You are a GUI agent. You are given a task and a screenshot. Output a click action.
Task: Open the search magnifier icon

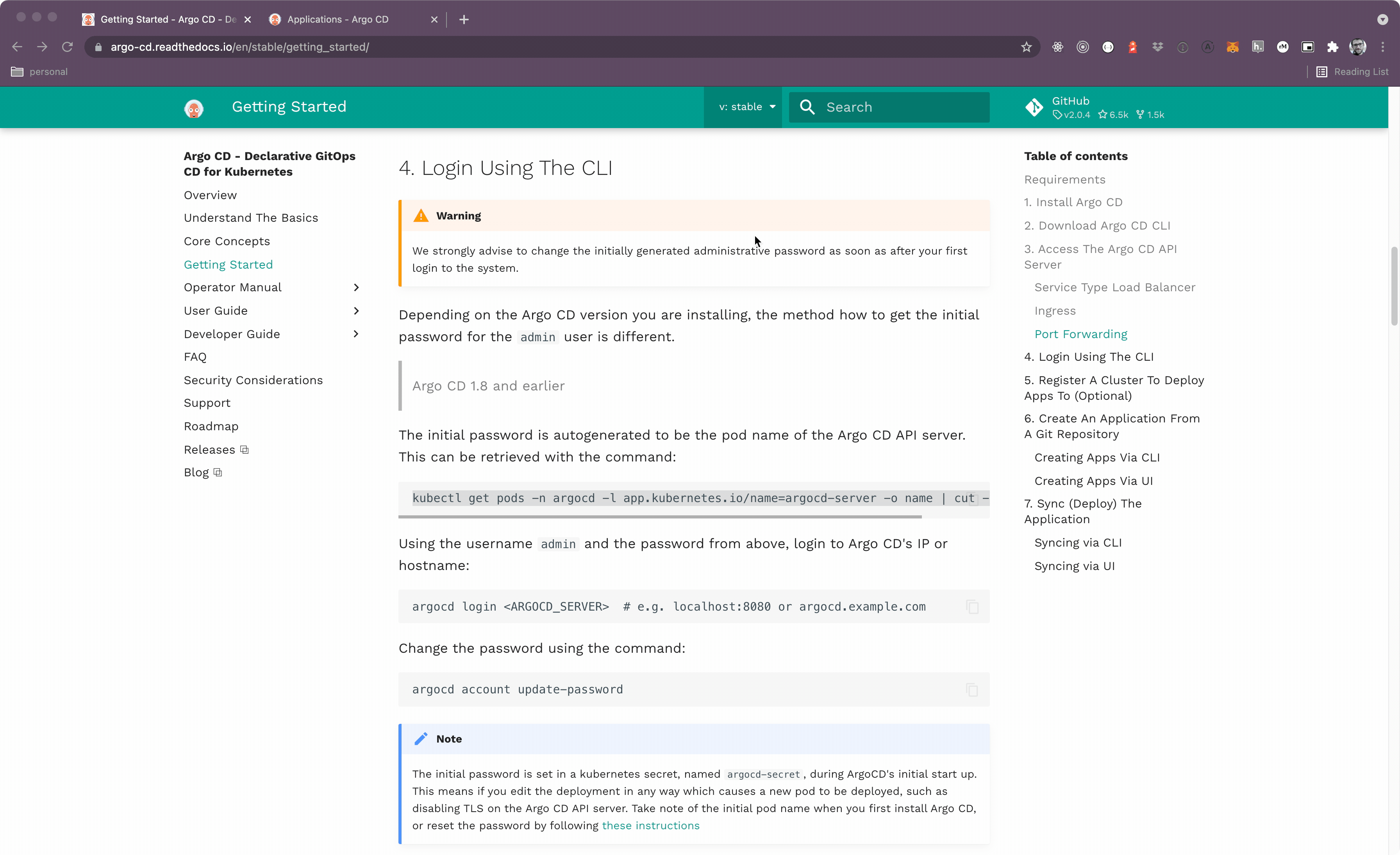click(x=807, y=107)
